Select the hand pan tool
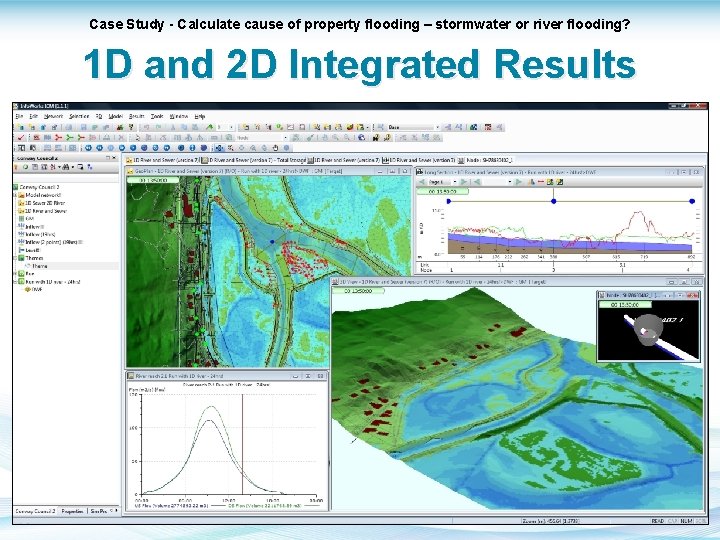720x540 pixels. tap(276, 148)
